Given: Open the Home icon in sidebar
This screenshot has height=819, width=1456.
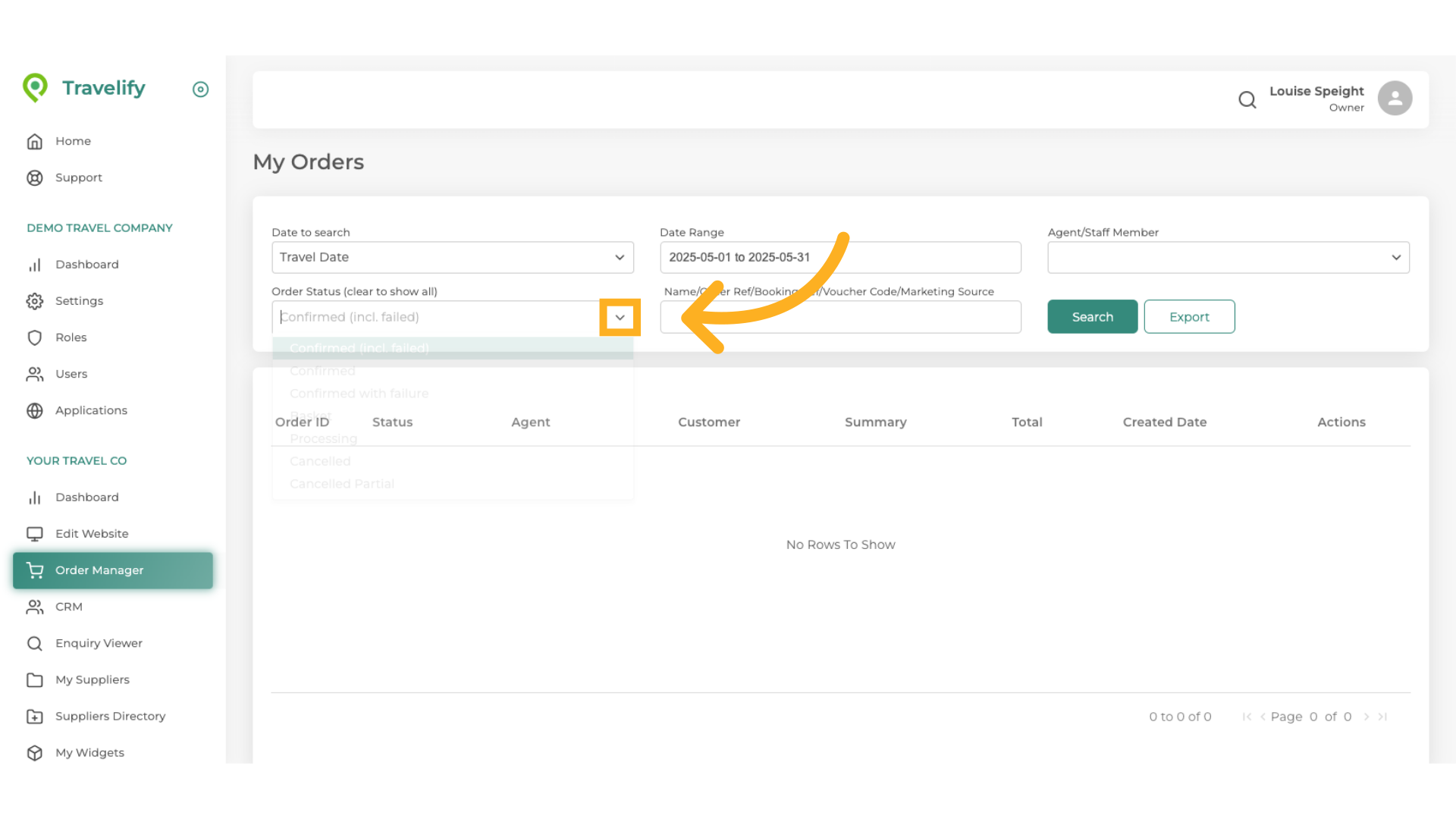Looking at the screenshot, I should point(35,141).
